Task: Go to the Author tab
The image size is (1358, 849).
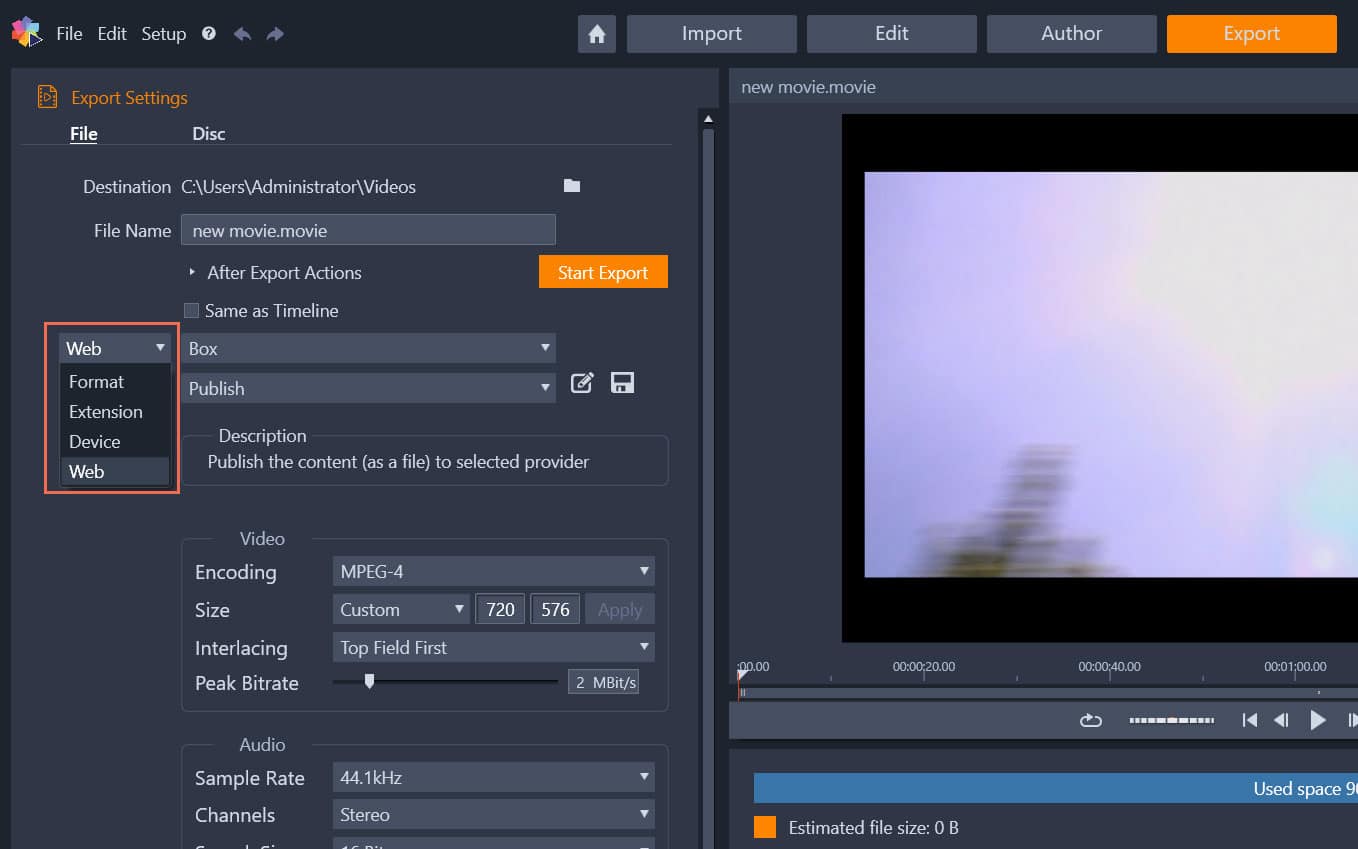Action: point(1072,33)
